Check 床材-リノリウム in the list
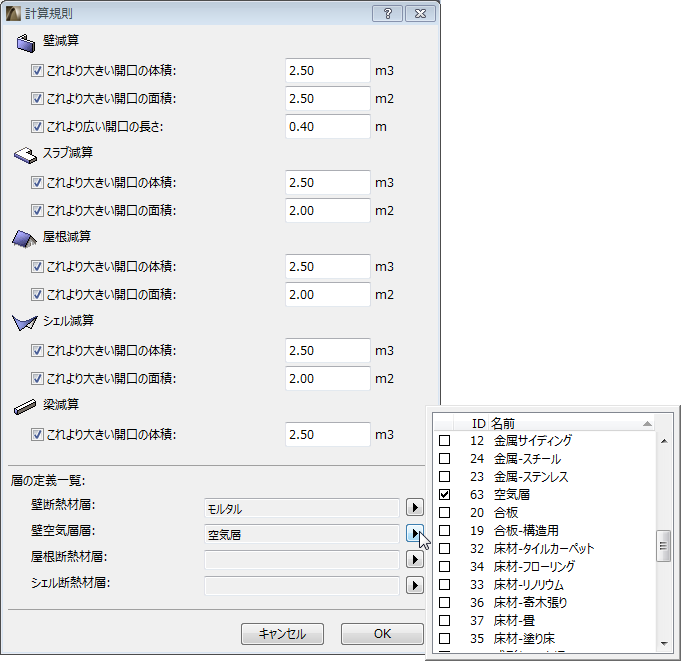681x661 pixels. click(444, 585)
